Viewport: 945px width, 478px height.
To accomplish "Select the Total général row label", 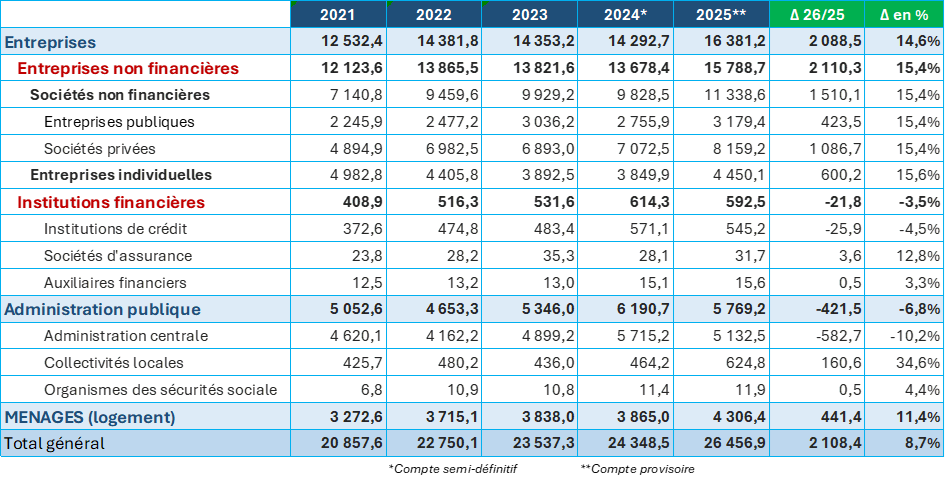I will (x=54, y=444).
